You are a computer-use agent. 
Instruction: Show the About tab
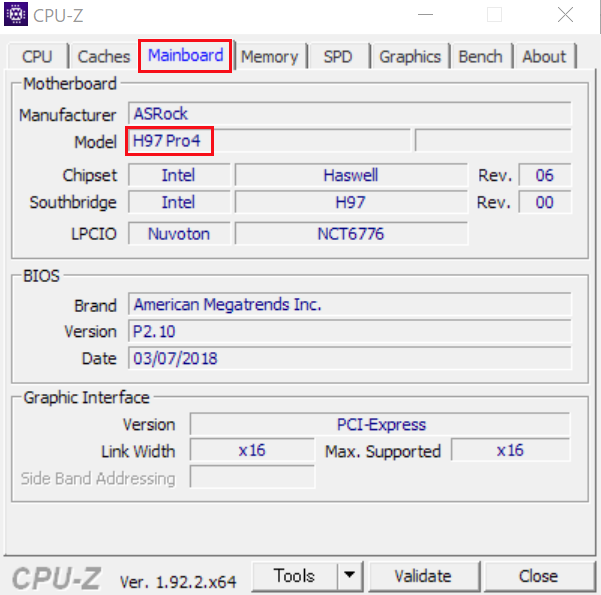[544, 56]
